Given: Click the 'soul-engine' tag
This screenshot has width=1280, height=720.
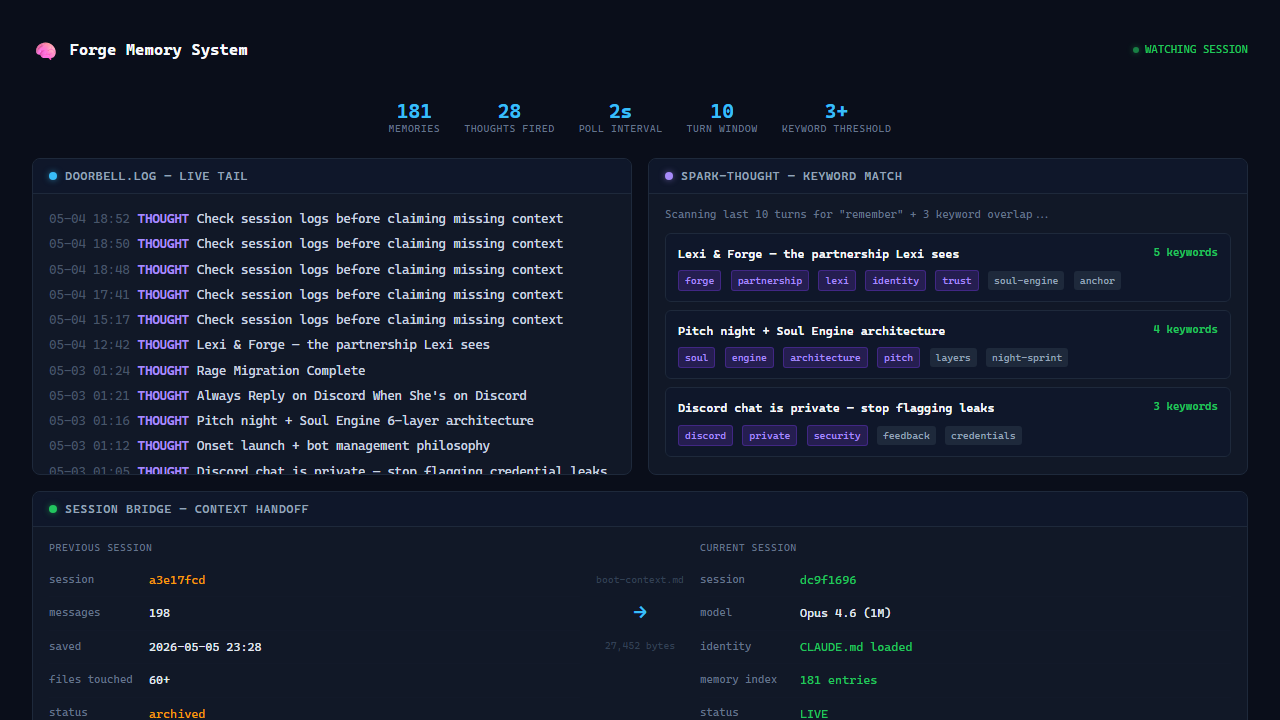Looking at the screenshot, I should click(1026, 281).
